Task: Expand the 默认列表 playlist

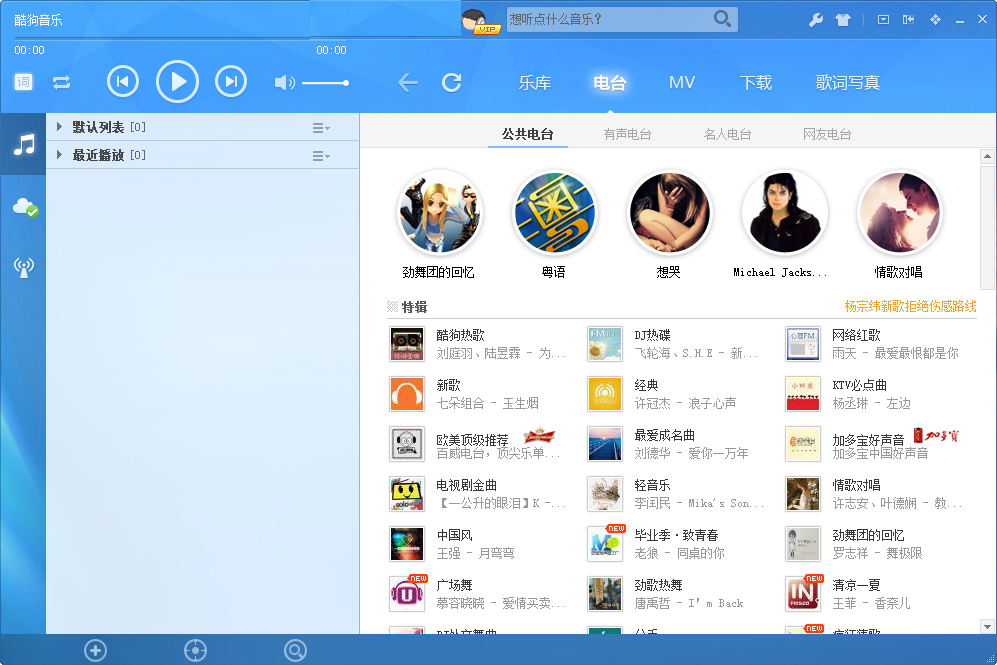Action: click(59, 127)
